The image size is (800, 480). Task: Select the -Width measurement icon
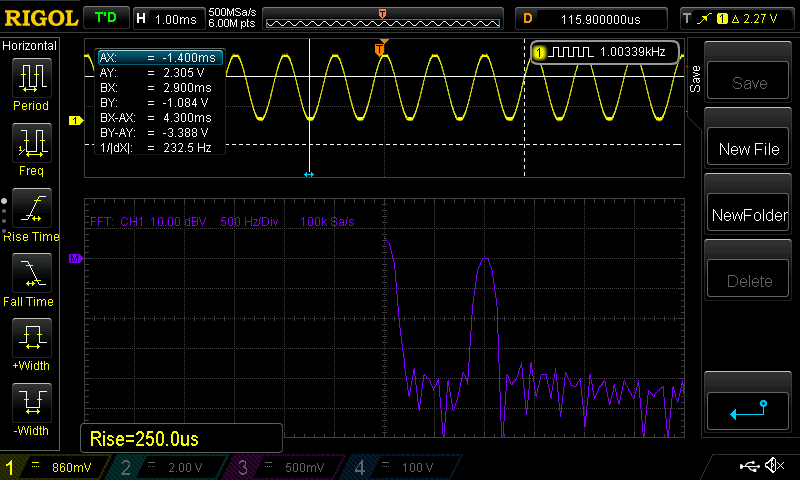pyautogui.click(x=31, y=403)
